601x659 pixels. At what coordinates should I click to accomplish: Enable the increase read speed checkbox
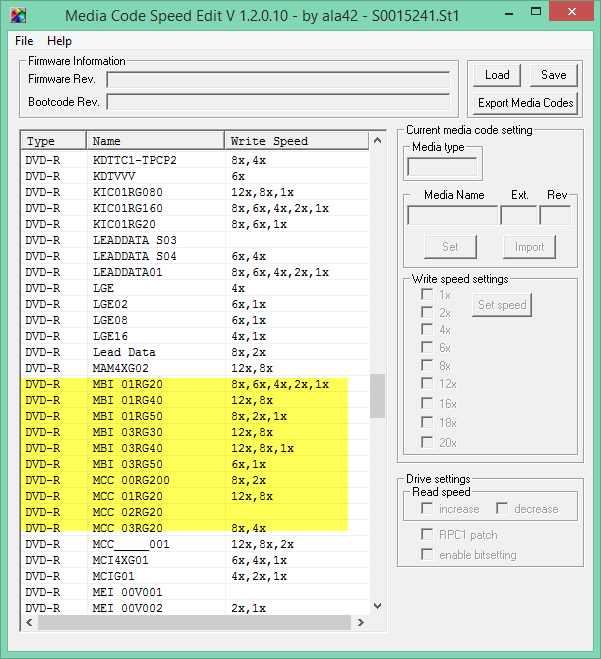pyautogui.click(x=427, y=509)
